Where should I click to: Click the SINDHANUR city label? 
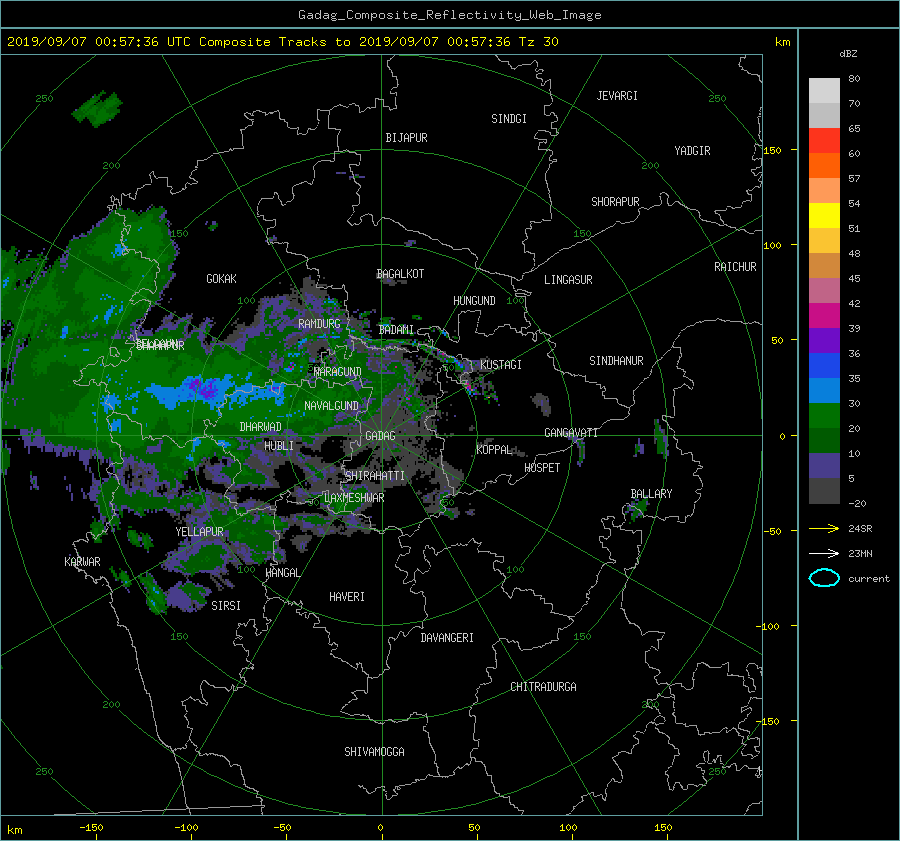[616, 361]
